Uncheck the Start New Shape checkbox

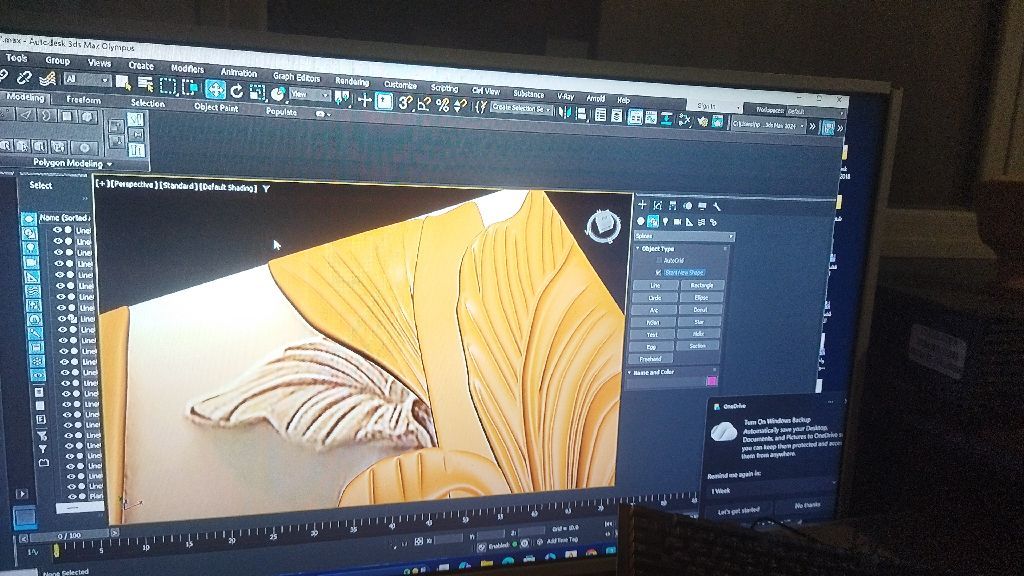point(657,272)
